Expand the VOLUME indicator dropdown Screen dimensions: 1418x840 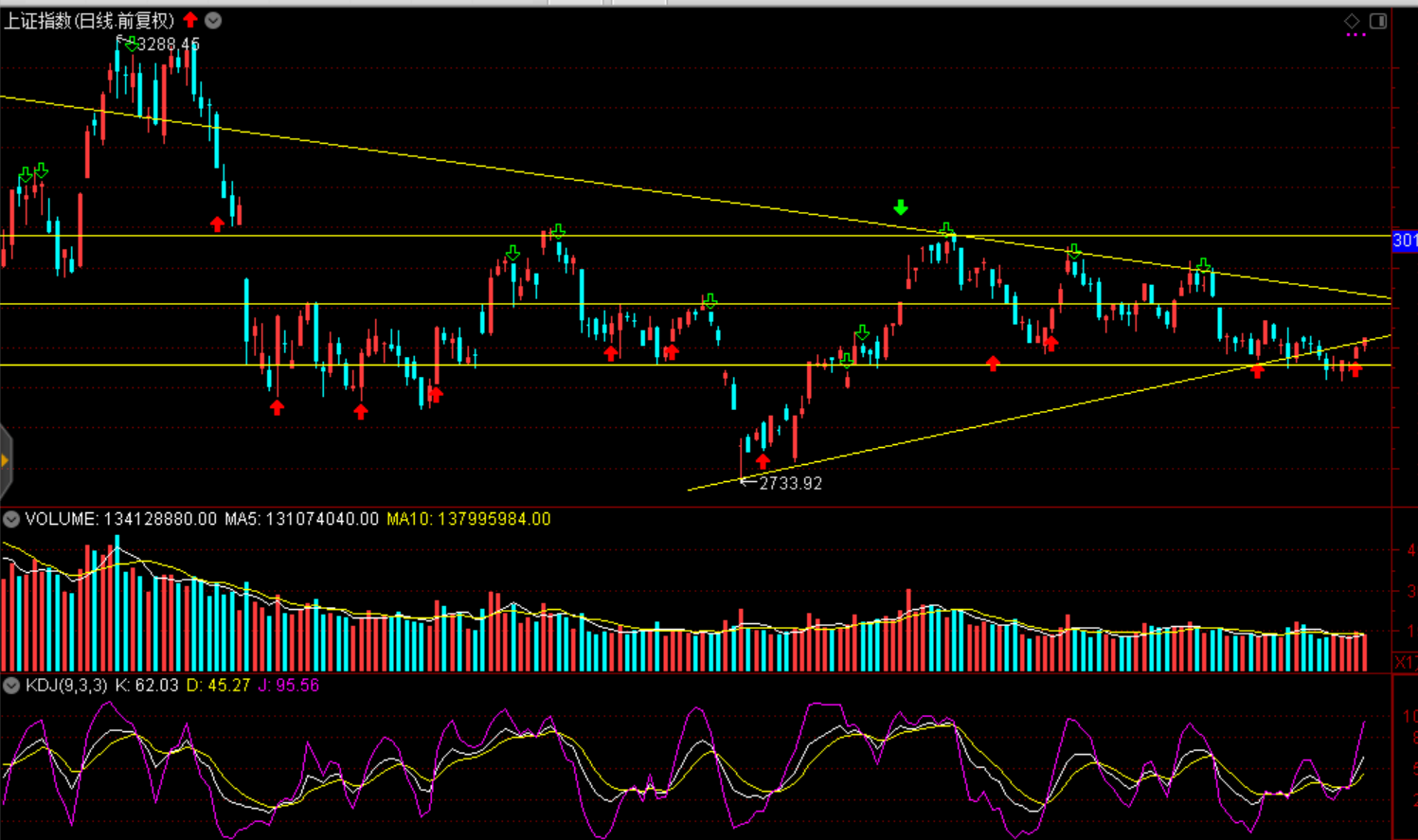(x=11, y=520)
